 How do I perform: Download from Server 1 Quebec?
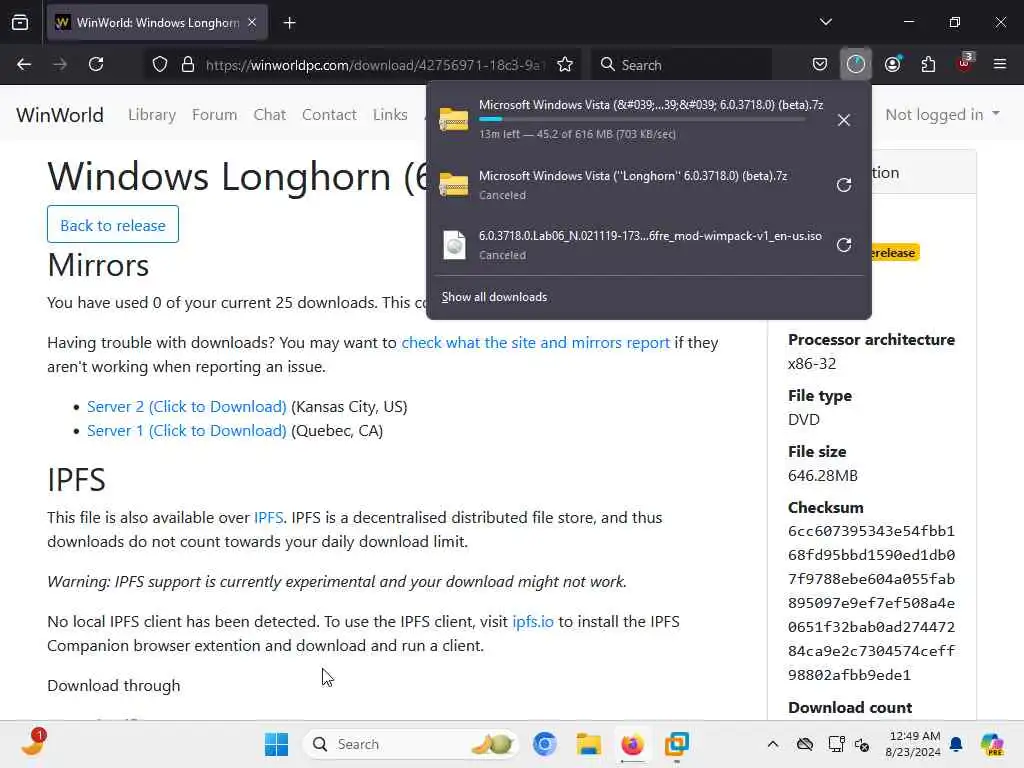click(x=187, y=430)
